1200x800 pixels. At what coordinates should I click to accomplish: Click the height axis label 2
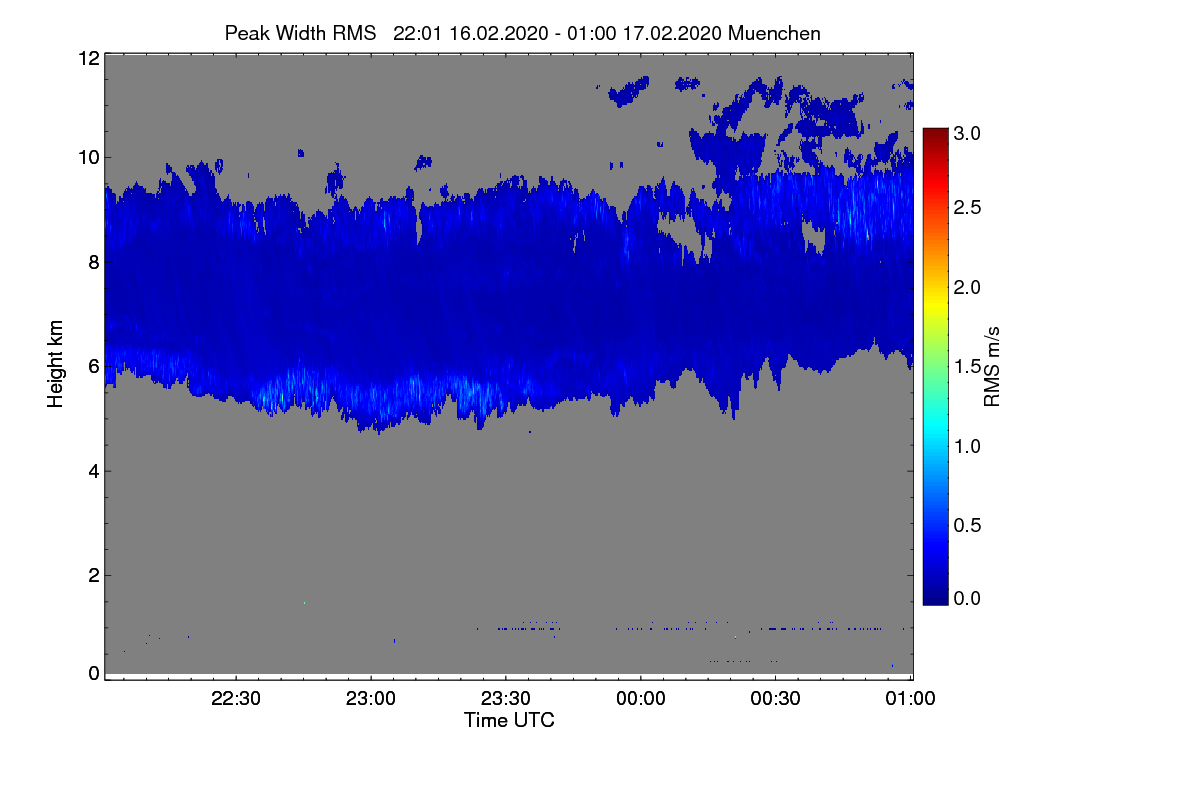pos(94,575)
